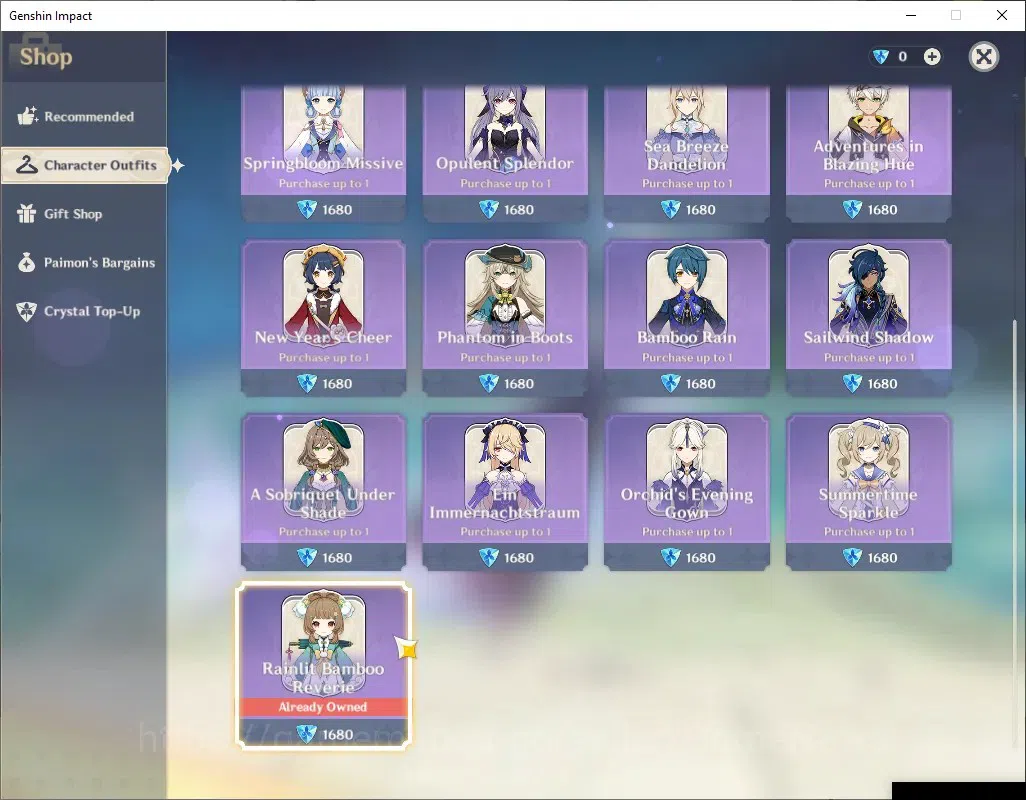This screenshot has height=800, width=1026.
Task: Click the Paimon's Bargains pouch icon
Action: [x=27, y=262]
